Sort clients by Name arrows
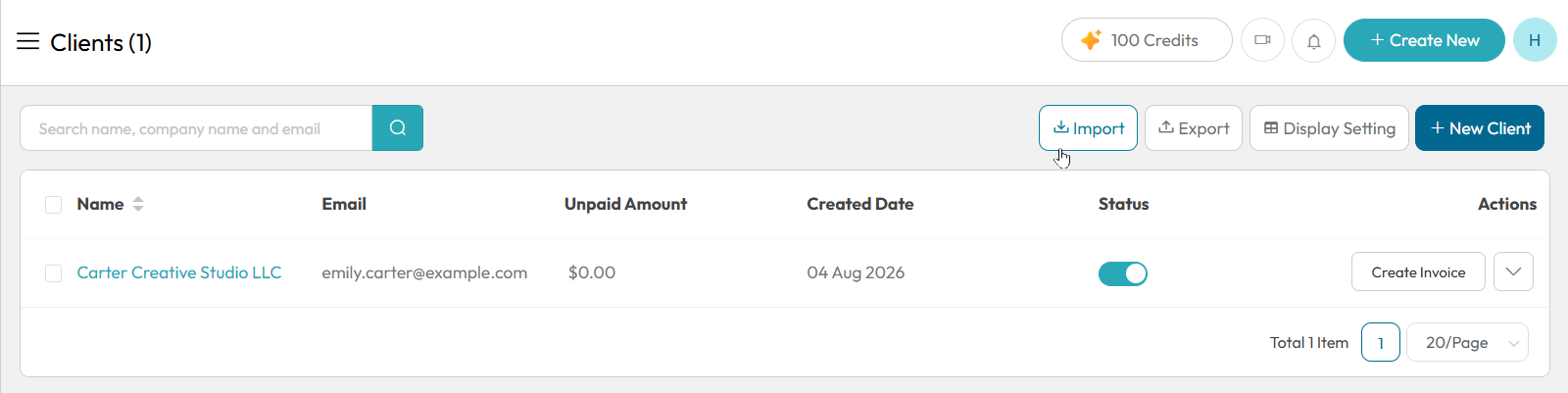 138,204
